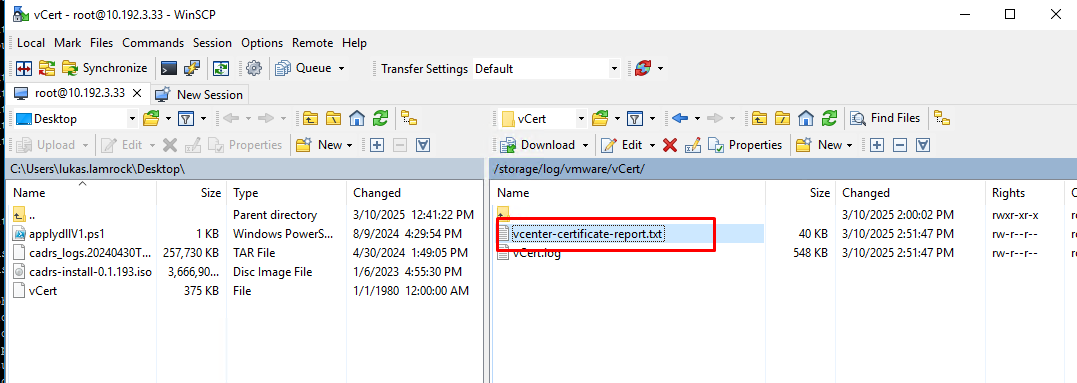The image size is (1077, 383).
Task: Toggle the local directory tree icon
Action: point(409,119)
